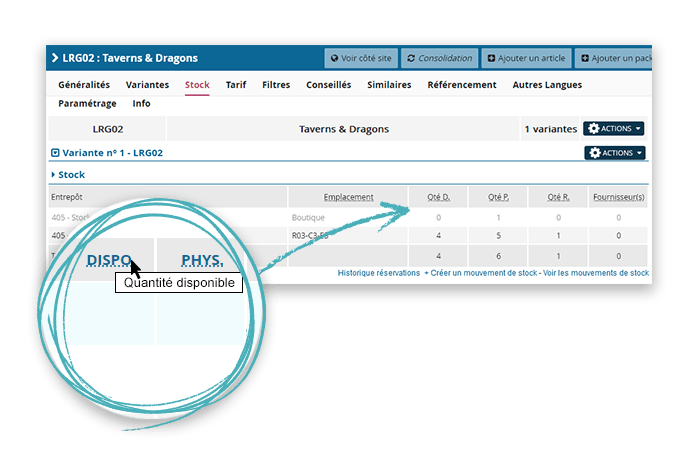Click the Emplacement column header
The image size is (691, 464).
point(349,197)
